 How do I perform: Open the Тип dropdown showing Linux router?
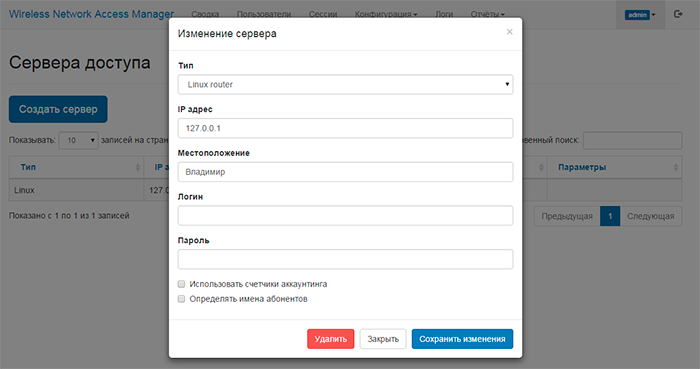pyautogui.click(x=345, y=84)
